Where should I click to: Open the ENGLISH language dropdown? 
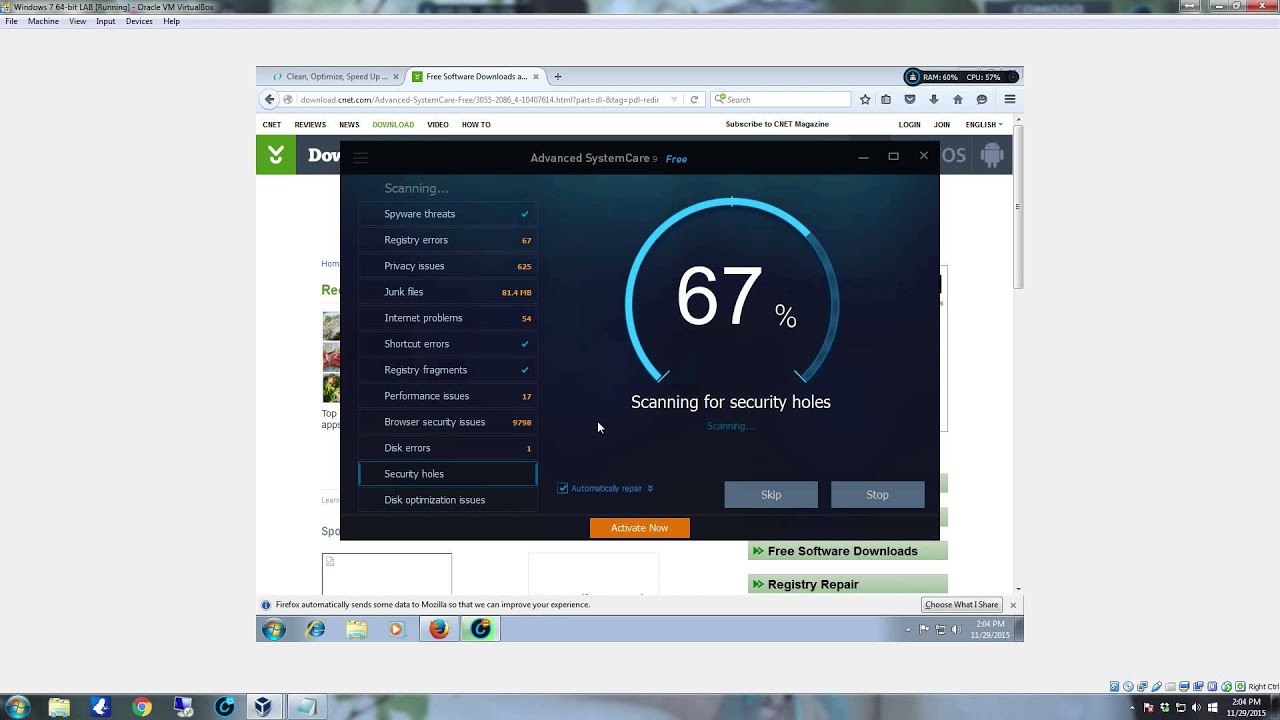[x=984, y=125]
